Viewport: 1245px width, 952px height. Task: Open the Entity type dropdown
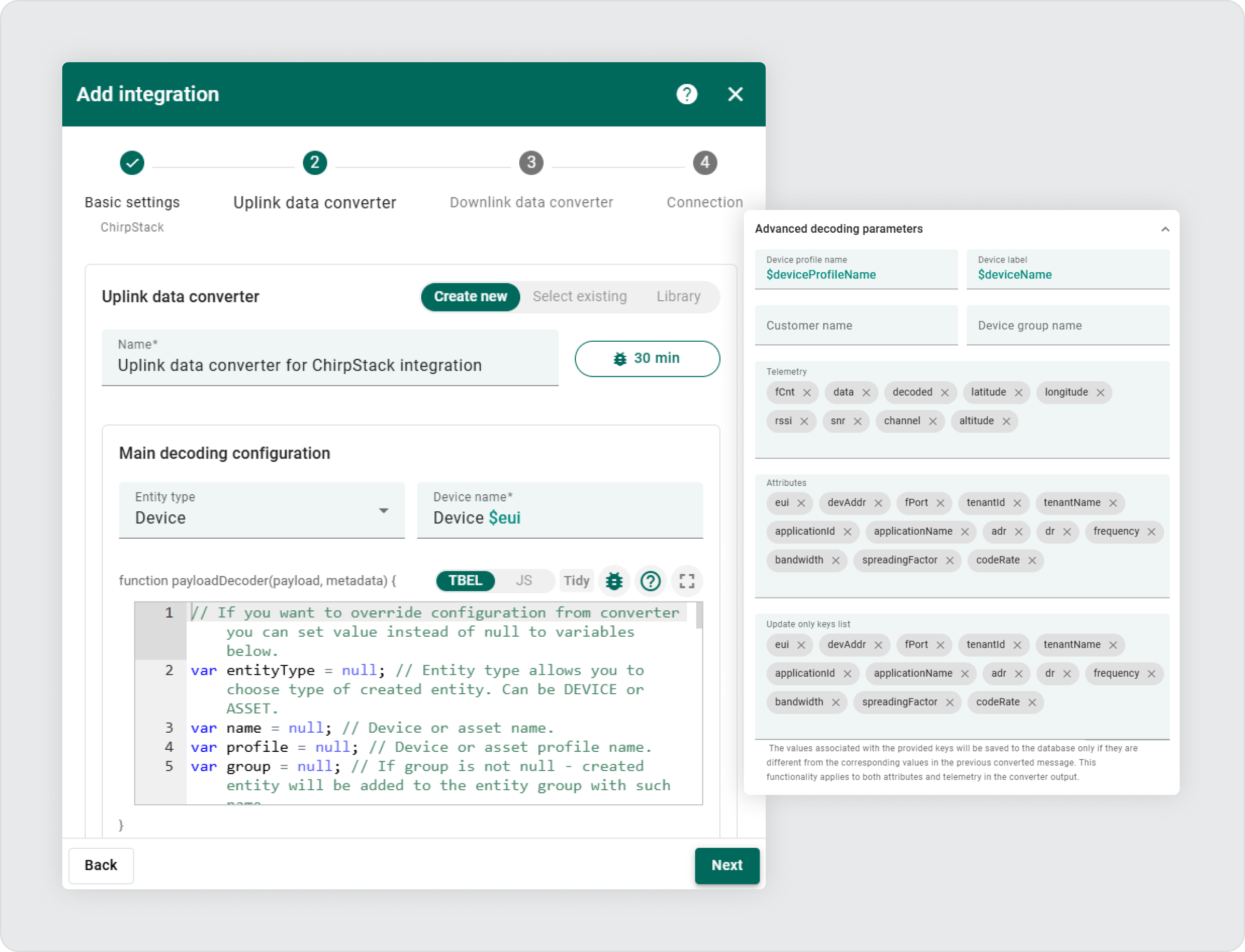pyautogui.click(x=384, y=510)
